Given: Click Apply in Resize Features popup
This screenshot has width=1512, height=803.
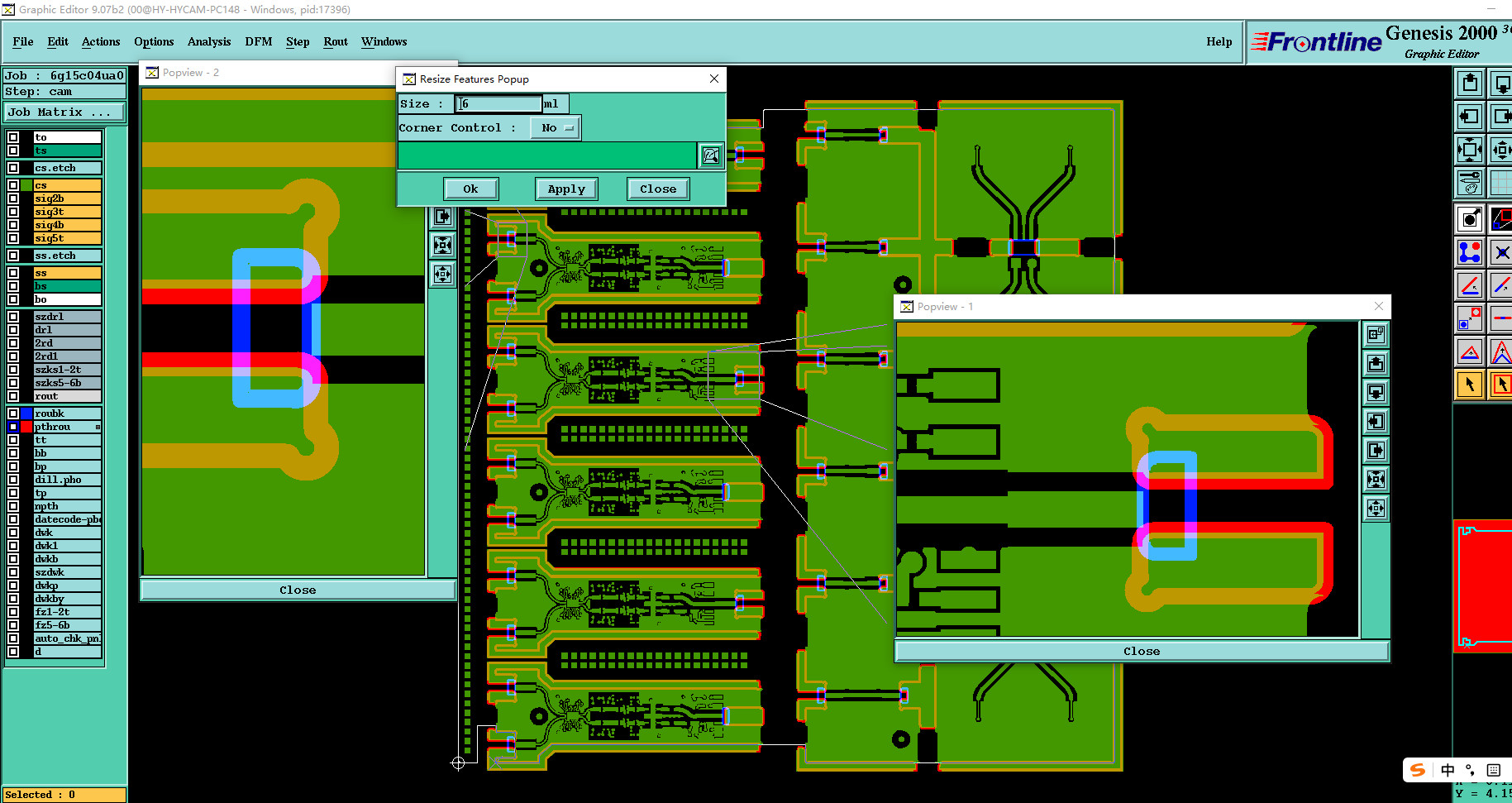Looking at the screenshot, I should click(566, 189).
